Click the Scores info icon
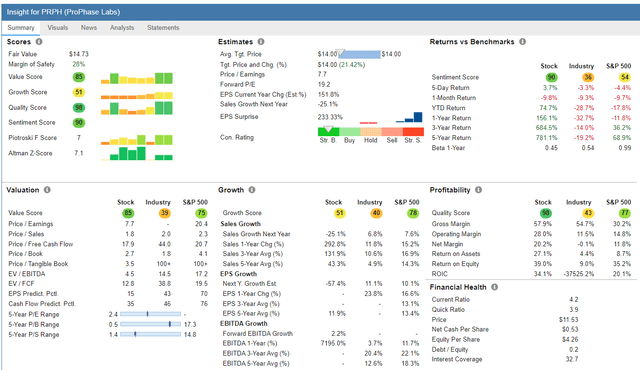Viewport: 640px width, 370px height. click(x=39, y=42)
